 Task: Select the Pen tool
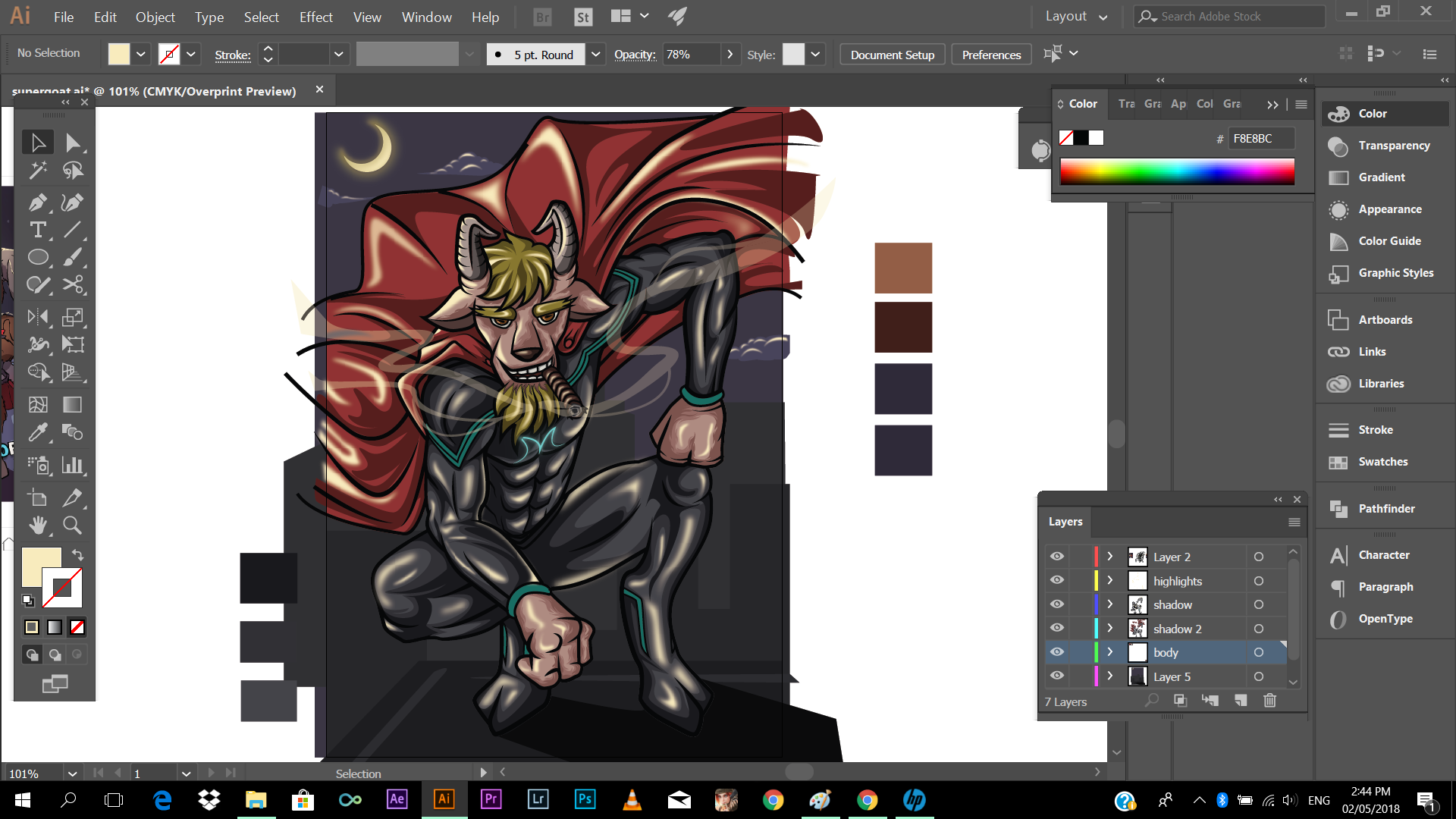37,202
